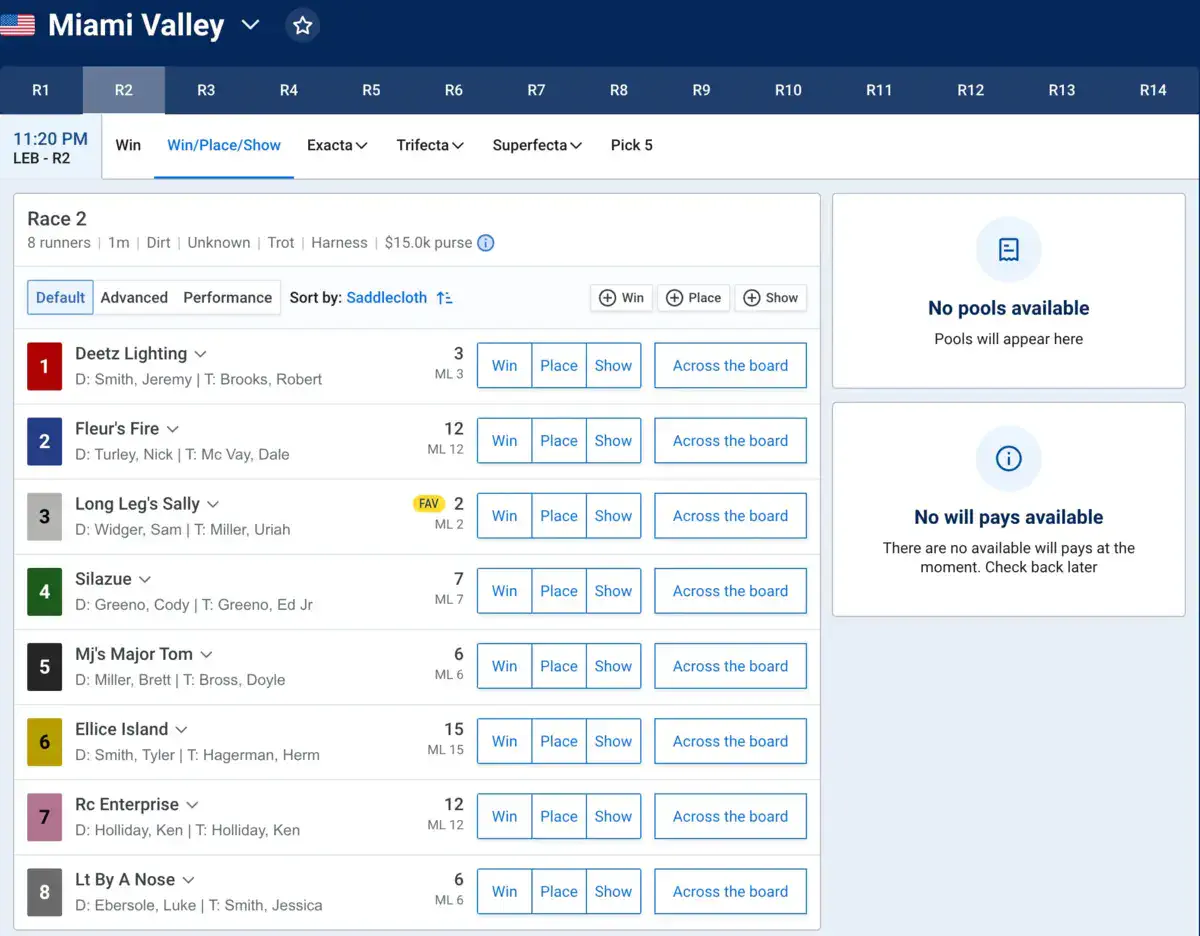This screenshot has height=936, width=1200.
Task: Add all runners to Show
Action: pyautogui.click(x=770, y=298)
